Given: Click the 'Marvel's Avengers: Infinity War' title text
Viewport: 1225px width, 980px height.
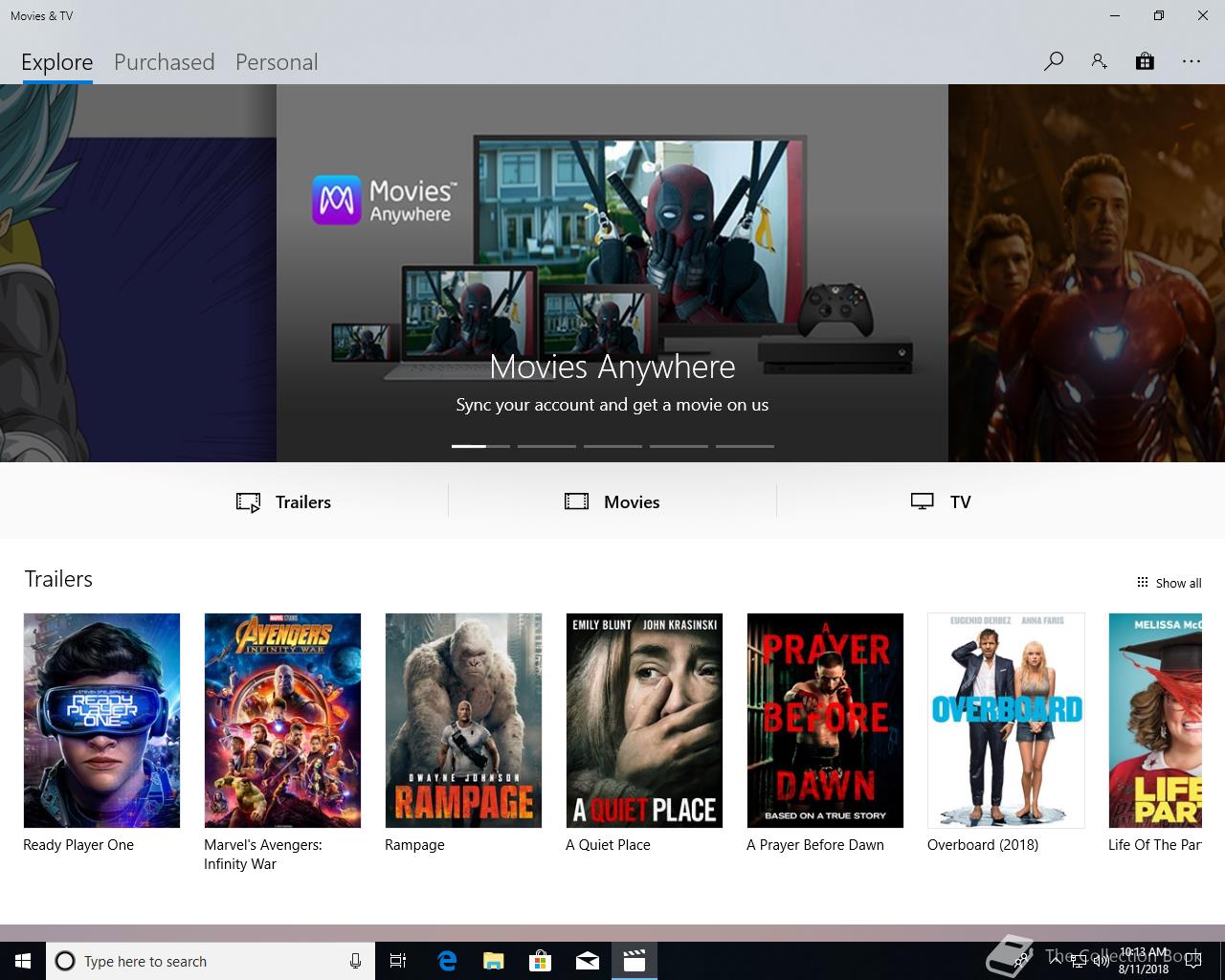Looking at the screenshot, I should (x=263, y=855).
